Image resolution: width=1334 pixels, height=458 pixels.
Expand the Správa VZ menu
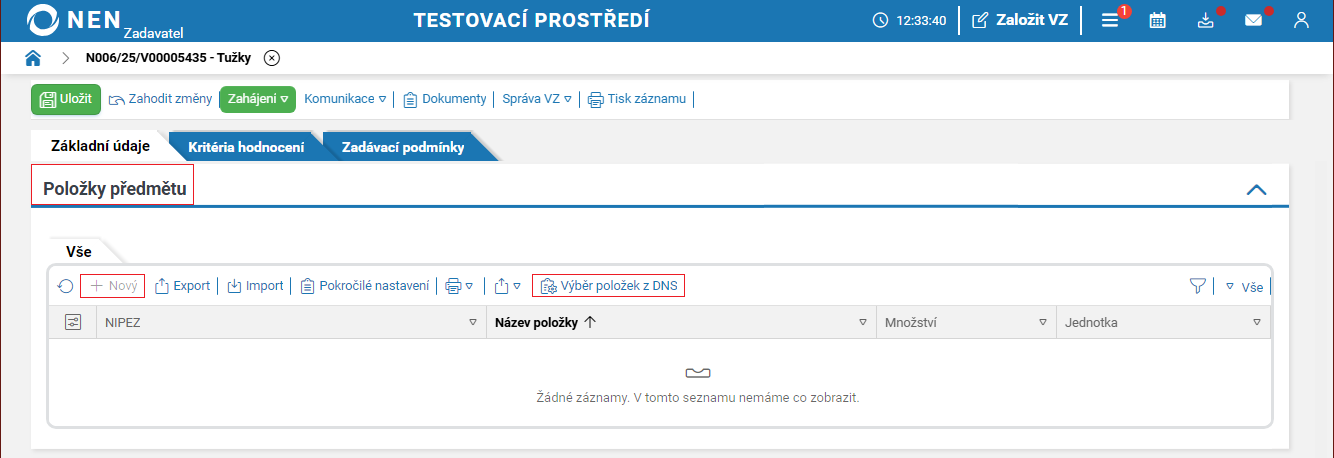click(536, 99)
